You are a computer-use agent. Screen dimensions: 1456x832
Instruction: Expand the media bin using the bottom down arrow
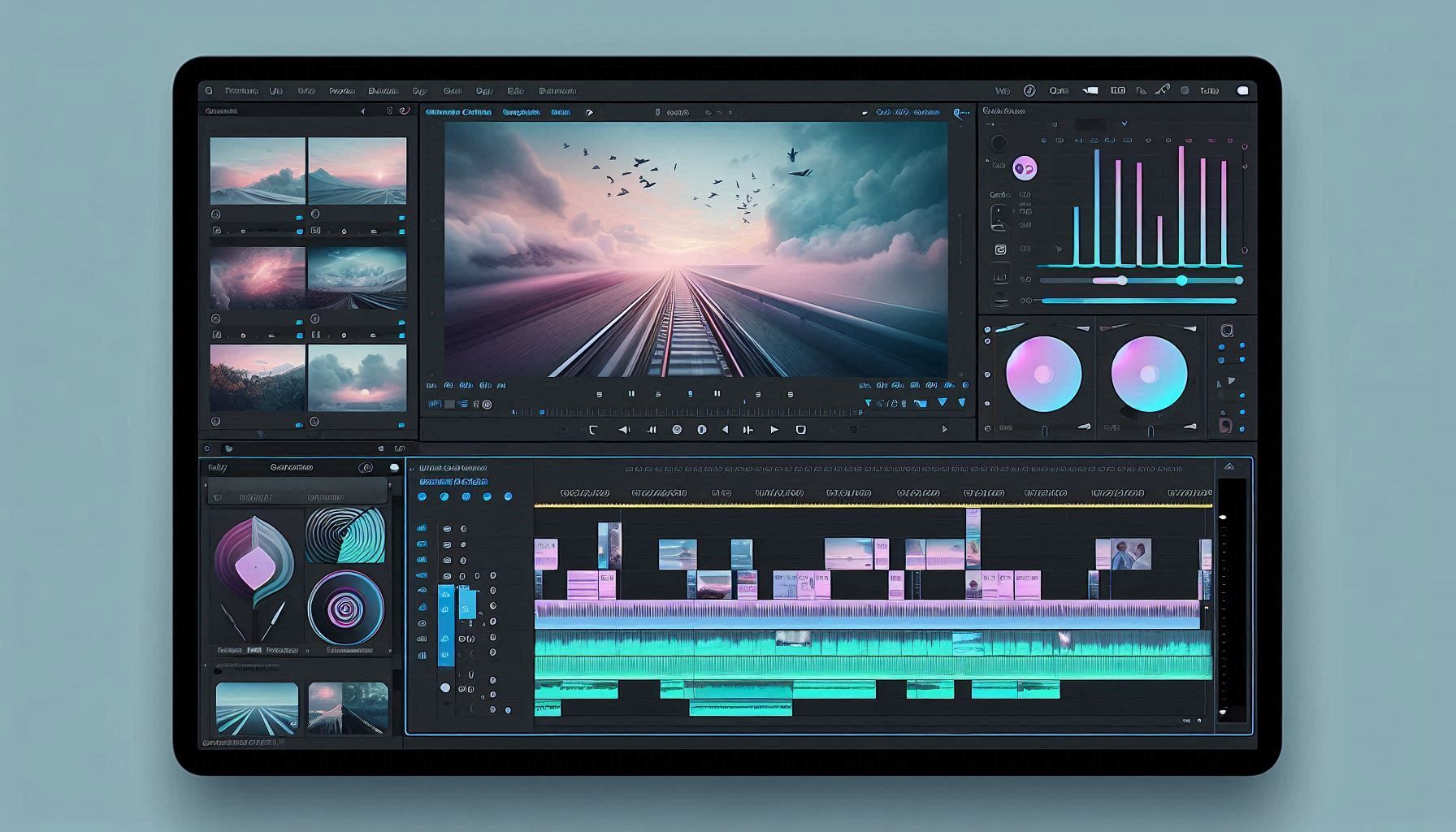click(260, 435)
